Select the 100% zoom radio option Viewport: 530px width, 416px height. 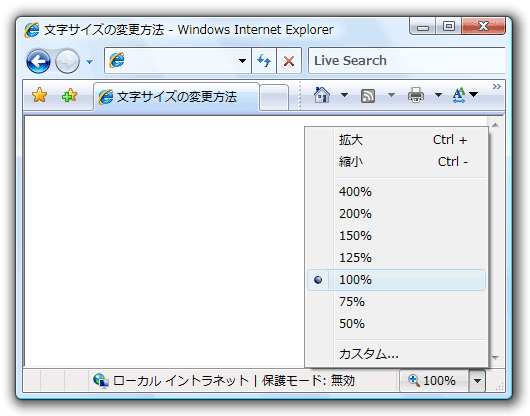click(x=396, y=280)
